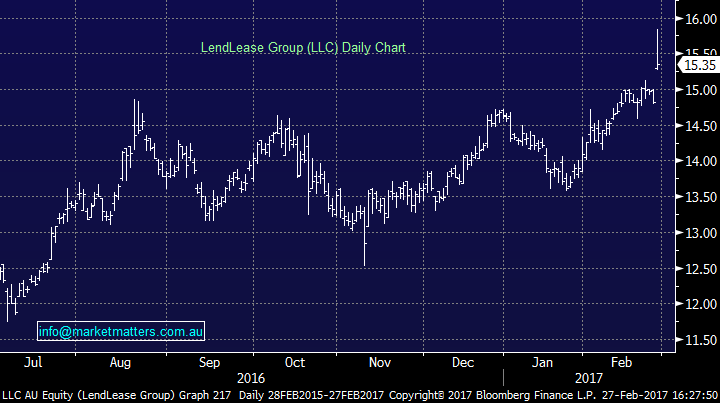Image resolution: width=720 pixels, height=403 pixels.
Task: Click the 15.35 current price tag
Action: click(x=698, y=65)
